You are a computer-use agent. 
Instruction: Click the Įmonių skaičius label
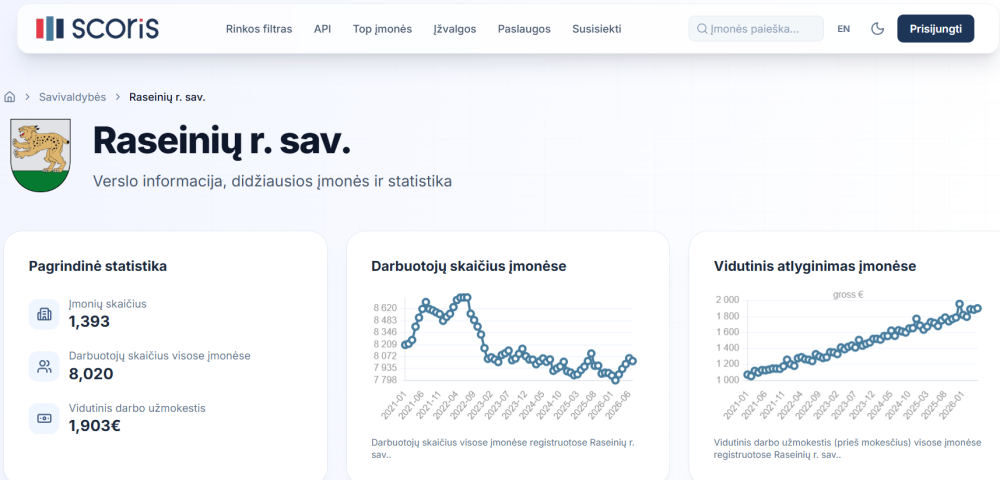pos(108,304)
